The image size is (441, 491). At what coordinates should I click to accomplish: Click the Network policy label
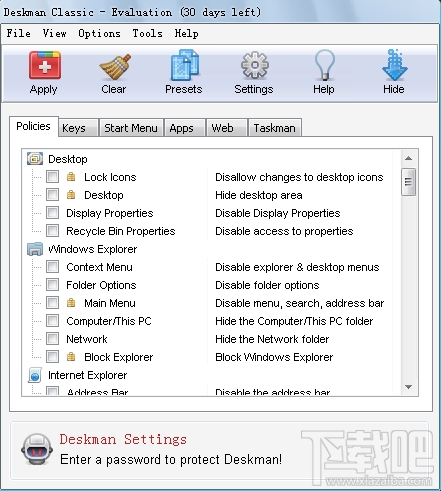coord(87,339)
